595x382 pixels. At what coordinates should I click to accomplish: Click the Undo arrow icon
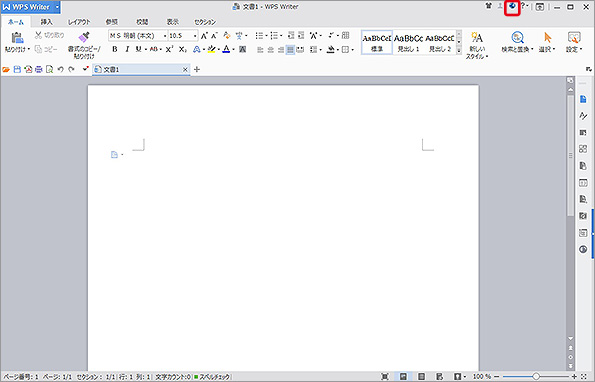60,69
